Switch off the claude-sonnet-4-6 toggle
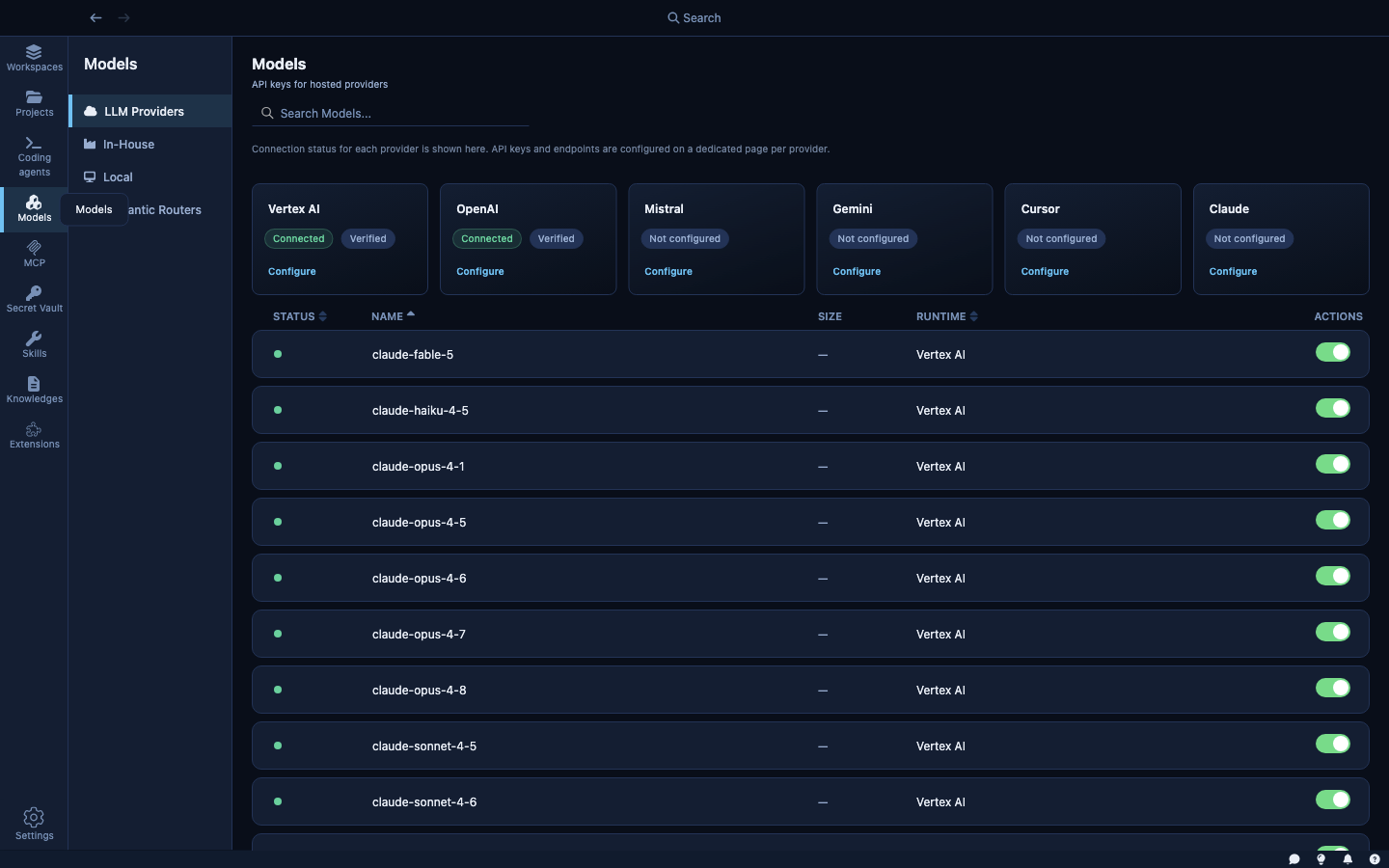1389x868 pixels. point(1333,800)
